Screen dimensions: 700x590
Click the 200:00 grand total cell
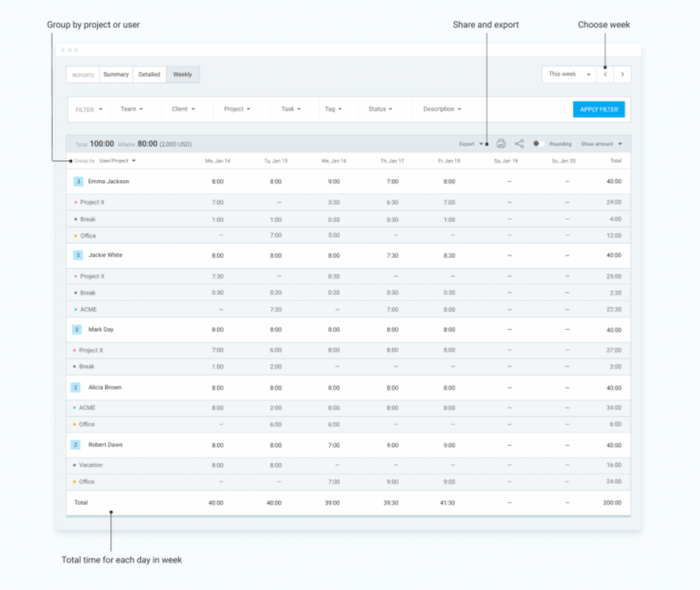[612, 503]
